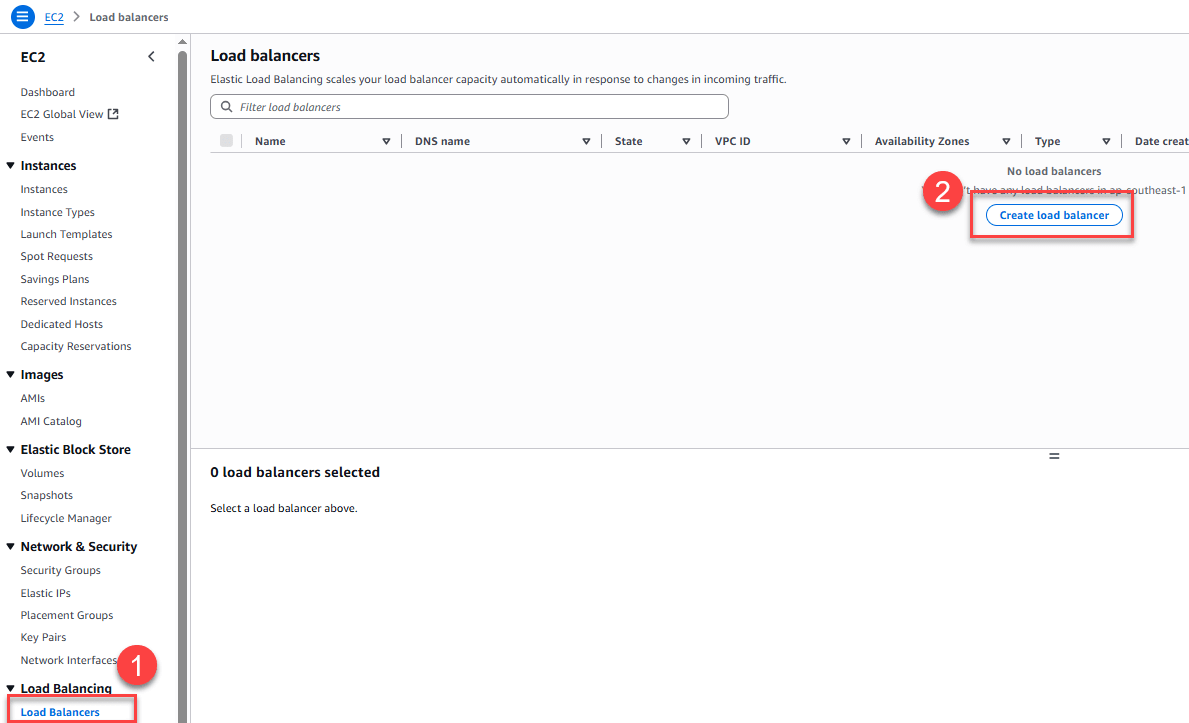Viewport: 1189px width, 723px height.
Task: Open EC2 Global View external link
Action: pos(64,113)
